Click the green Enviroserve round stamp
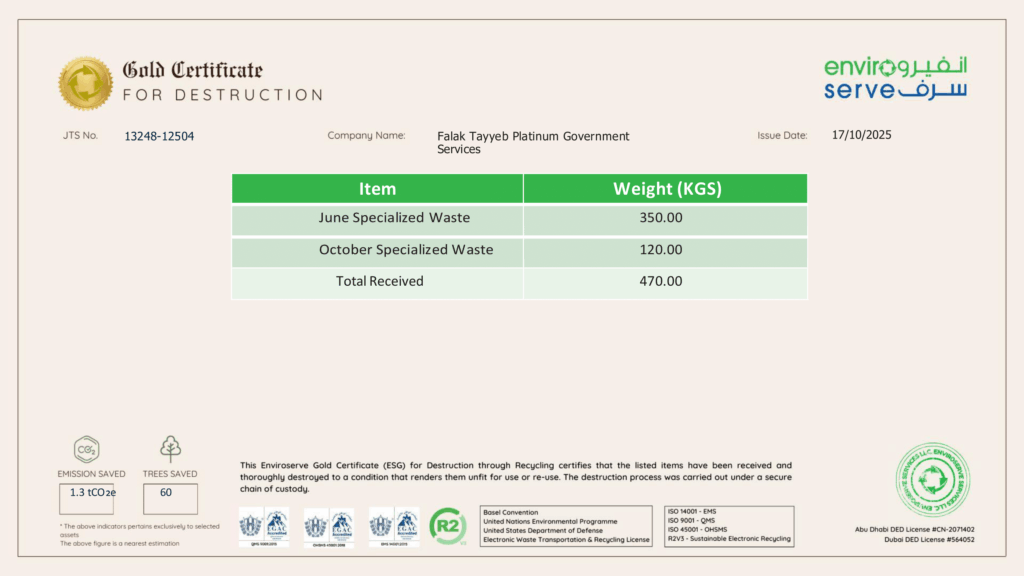The width and height of the screenshot is (1024, 576). pos(931,480)
